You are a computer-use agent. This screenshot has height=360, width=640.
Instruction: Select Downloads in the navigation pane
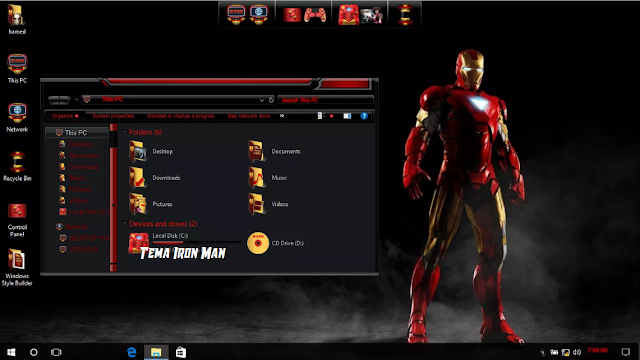pos(84,167)
